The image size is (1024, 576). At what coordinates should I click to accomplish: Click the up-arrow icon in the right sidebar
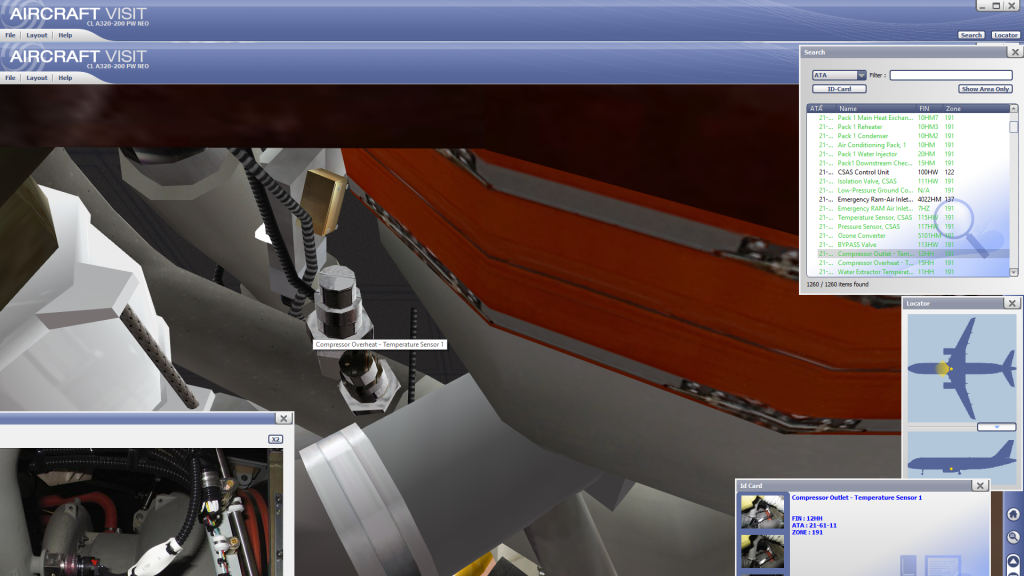point(1013,561)
